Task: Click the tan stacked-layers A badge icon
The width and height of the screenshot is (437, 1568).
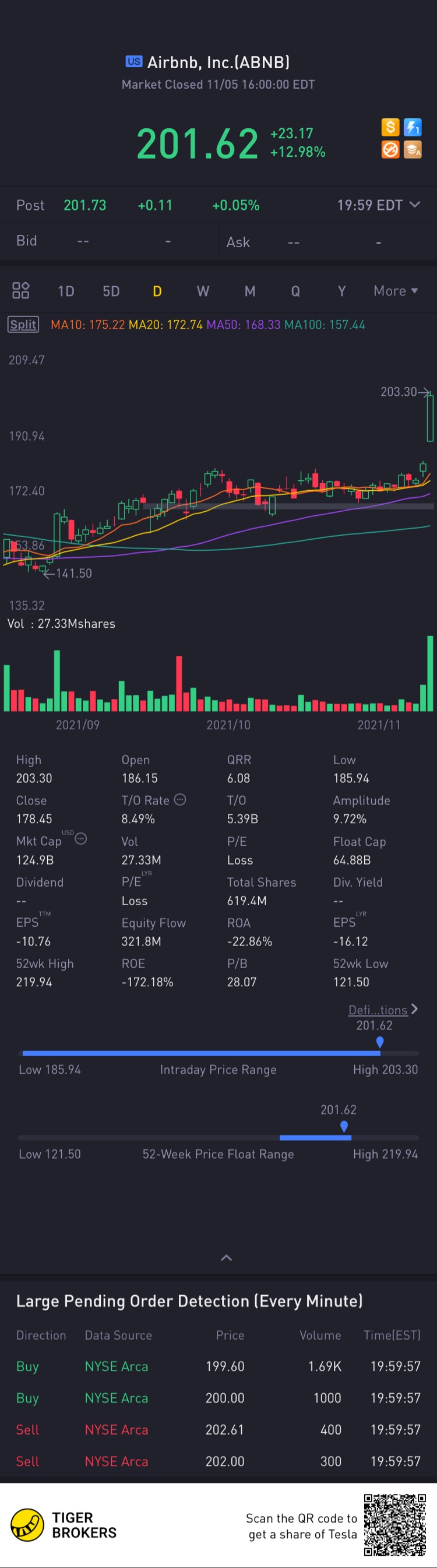Action: [413, 150]
